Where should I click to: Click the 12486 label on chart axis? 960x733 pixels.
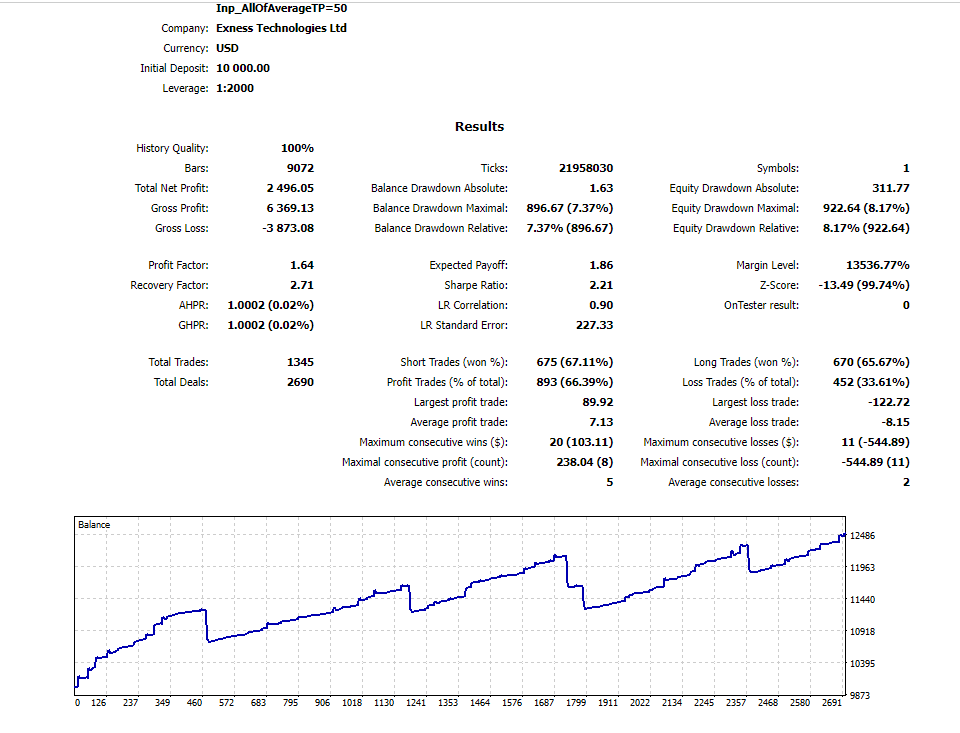[x=863, y=536]
